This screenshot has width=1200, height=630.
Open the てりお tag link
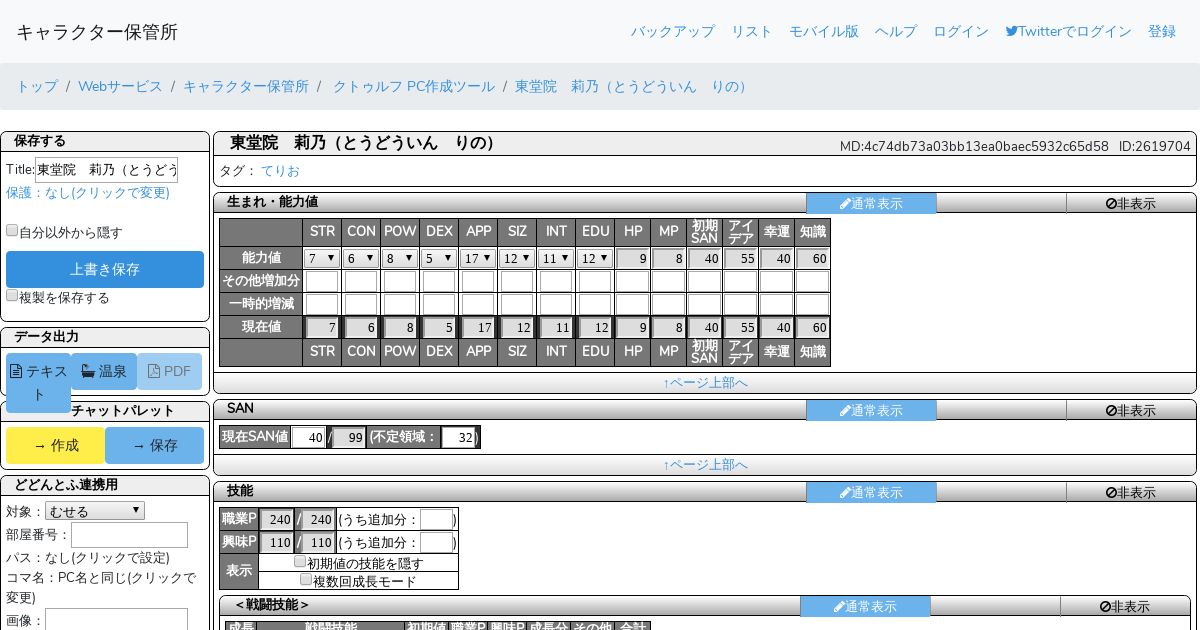[280, 171]
